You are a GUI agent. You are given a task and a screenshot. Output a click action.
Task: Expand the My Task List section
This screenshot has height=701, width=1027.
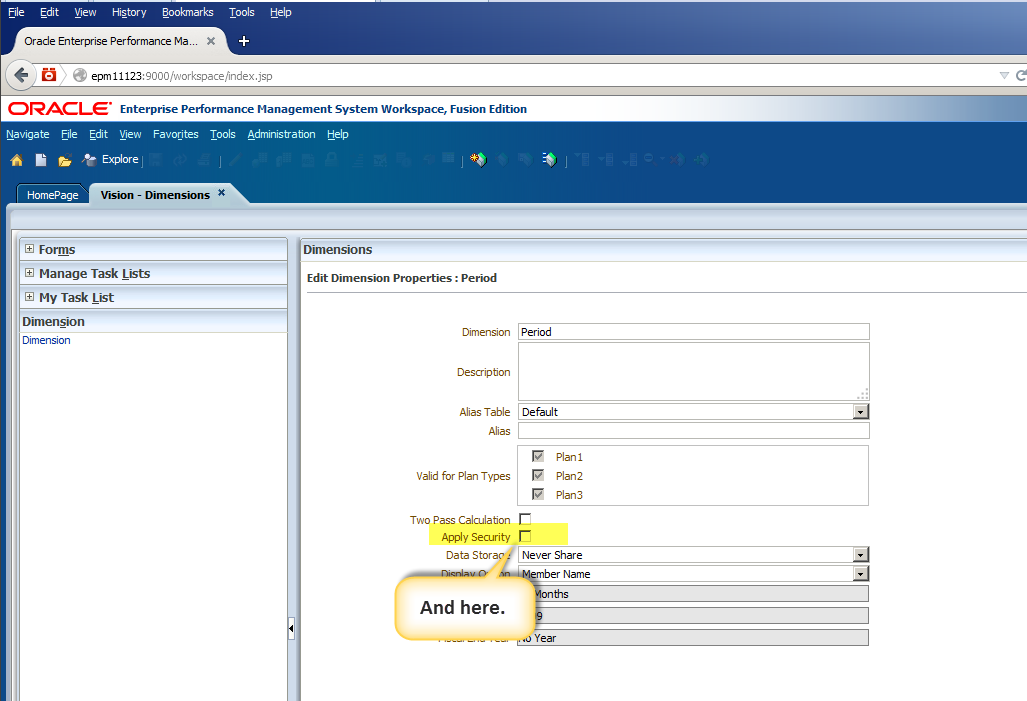click(29, 297)
